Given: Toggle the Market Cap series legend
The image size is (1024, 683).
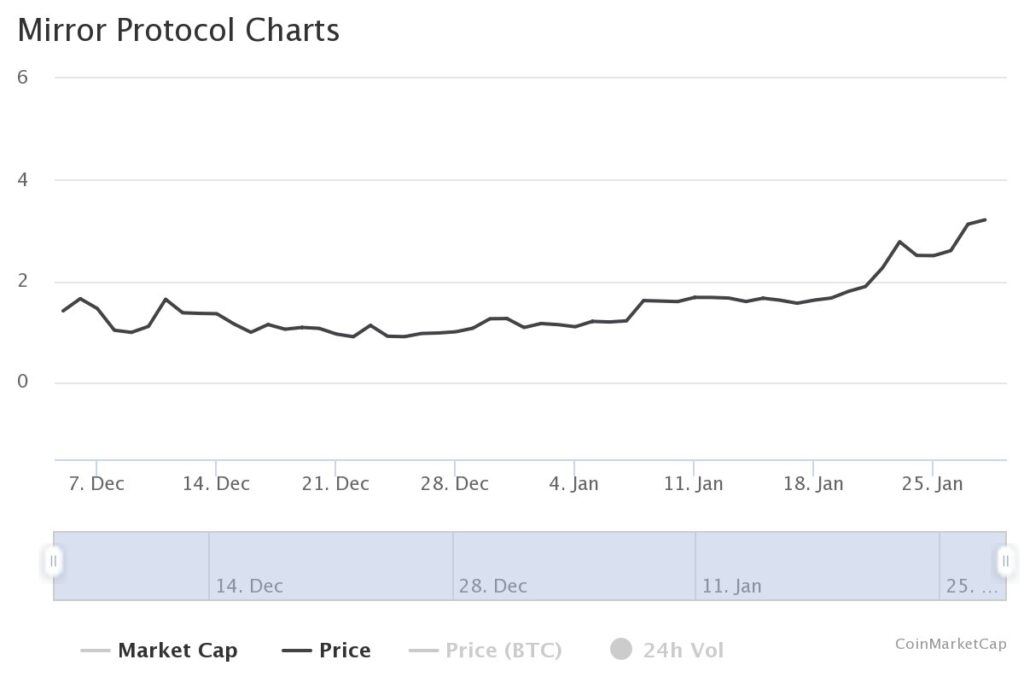Looking at the screenshot, I should pos(177,651).
